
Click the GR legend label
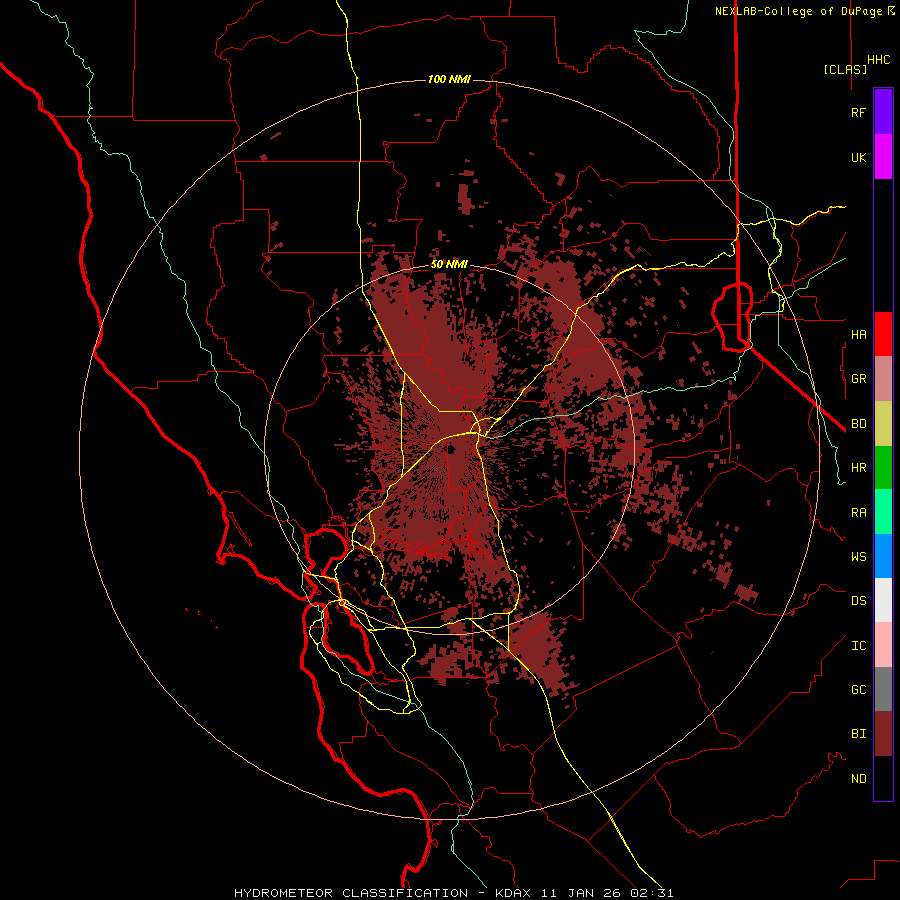click(859, 379)
